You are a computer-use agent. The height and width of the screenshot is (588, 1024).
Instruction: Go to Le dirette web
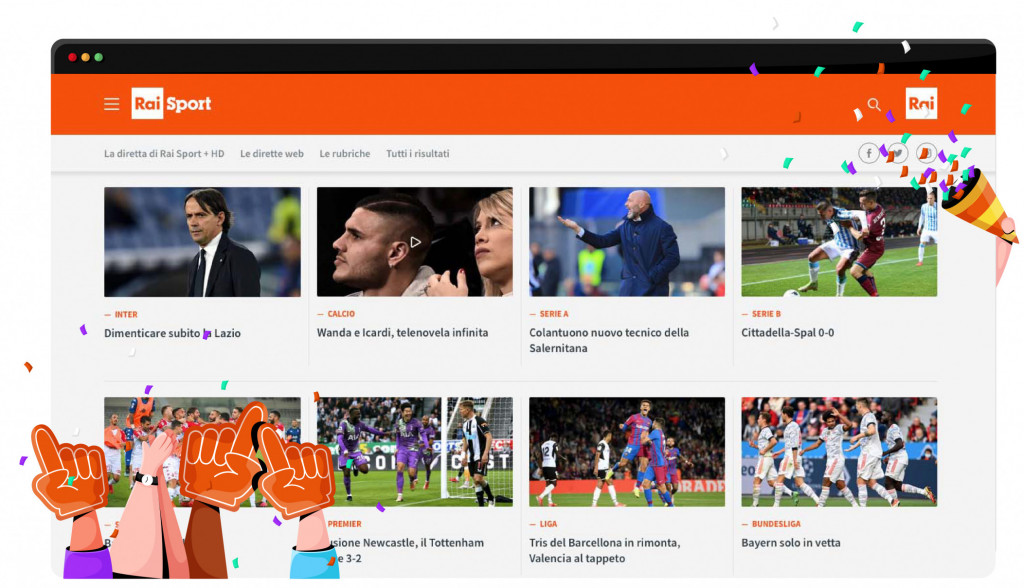(x=272, y=154)
